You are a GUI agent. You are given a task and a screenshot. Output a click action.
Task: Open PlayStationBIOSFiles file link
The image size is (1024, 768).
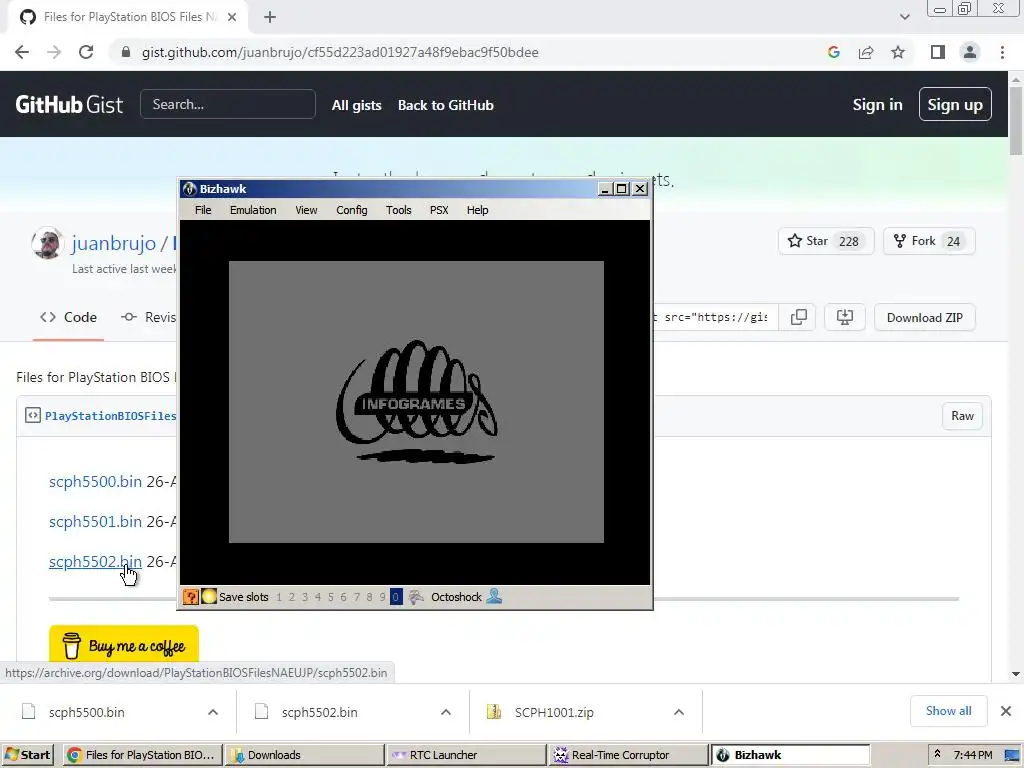[110, 416]
